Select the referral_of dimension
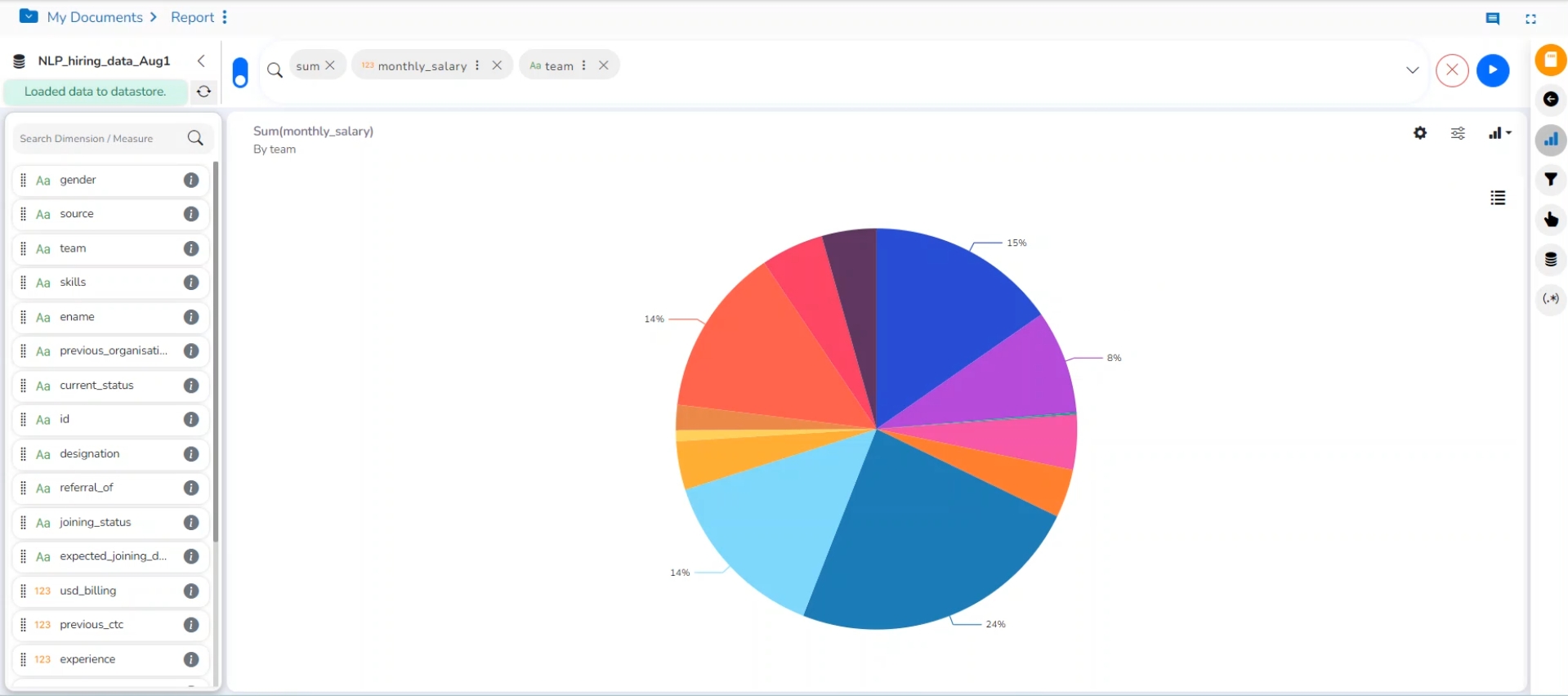Viewport: 1568px width, 696px height. pyautogui.click(x=110, y=488)
